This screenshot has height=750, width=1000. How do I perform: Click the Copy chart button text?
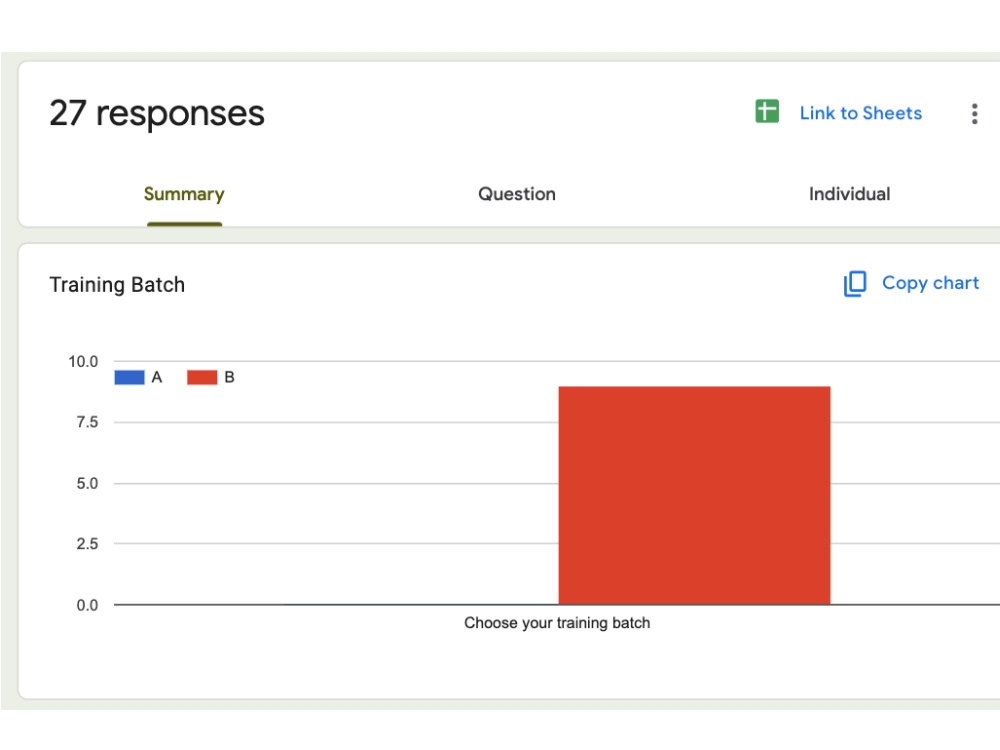point(930,283)
